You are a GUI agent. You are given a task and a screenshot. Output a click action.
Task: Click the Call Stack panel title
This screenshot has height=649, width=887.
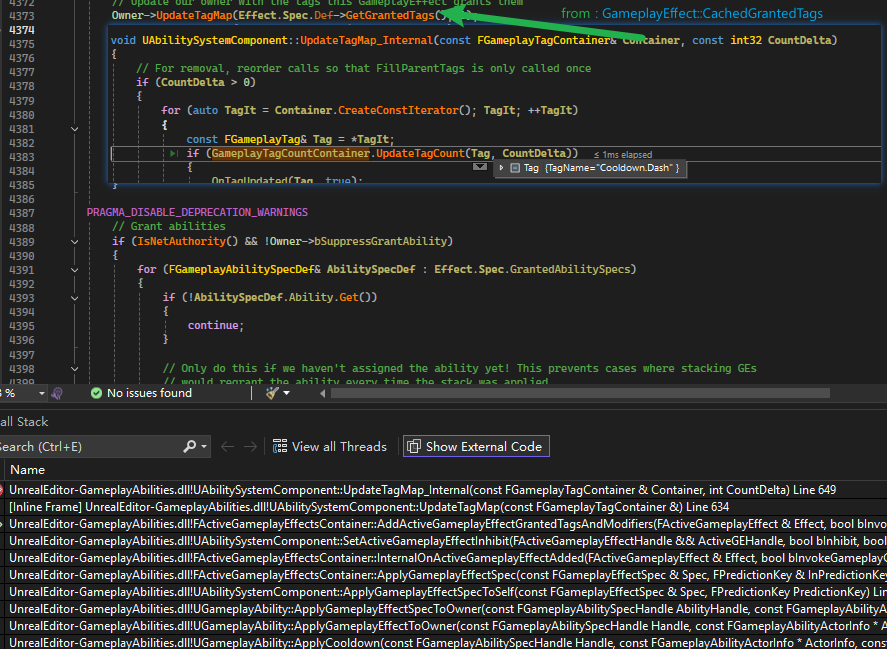[24, 422]
